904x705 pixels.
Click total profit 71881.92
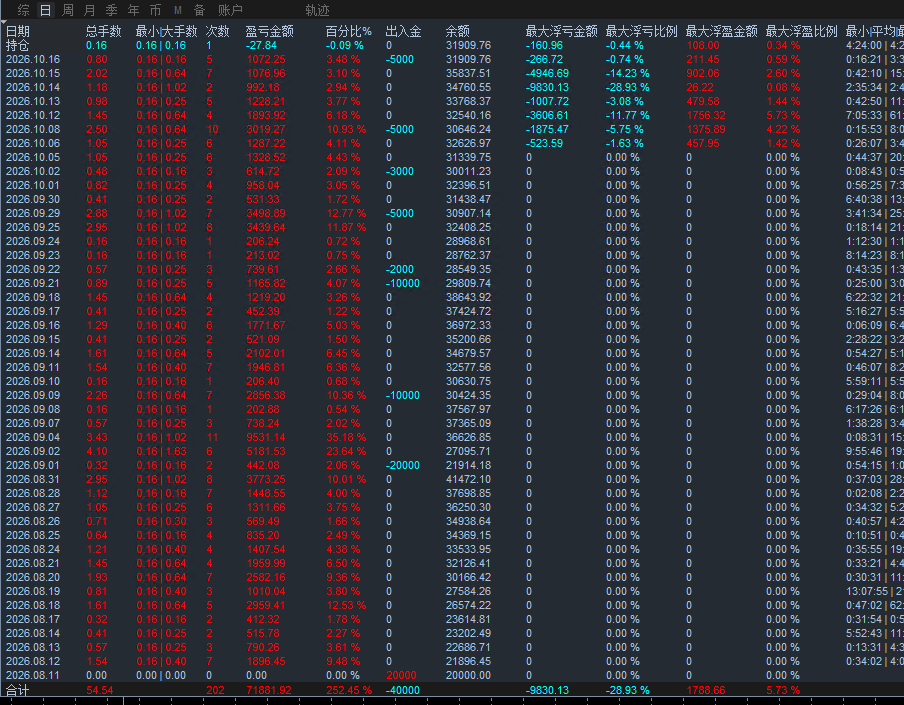pos(269,690)
